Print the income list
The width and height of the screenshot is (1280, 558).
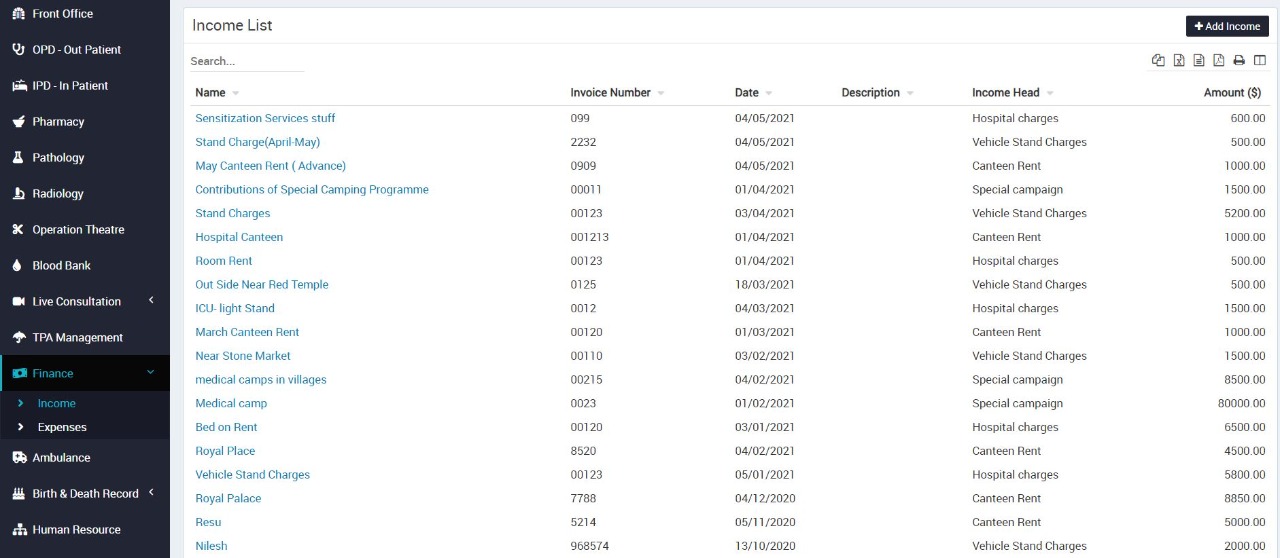click(x=1239, y=60)
